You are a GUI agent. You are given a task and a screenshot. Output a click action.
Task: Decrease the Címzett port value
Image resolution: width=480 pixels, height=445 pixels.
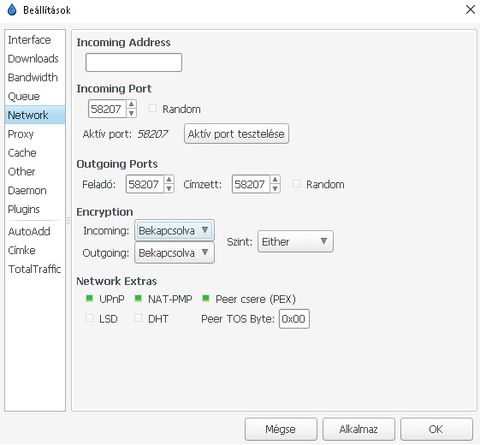[275, 189]
